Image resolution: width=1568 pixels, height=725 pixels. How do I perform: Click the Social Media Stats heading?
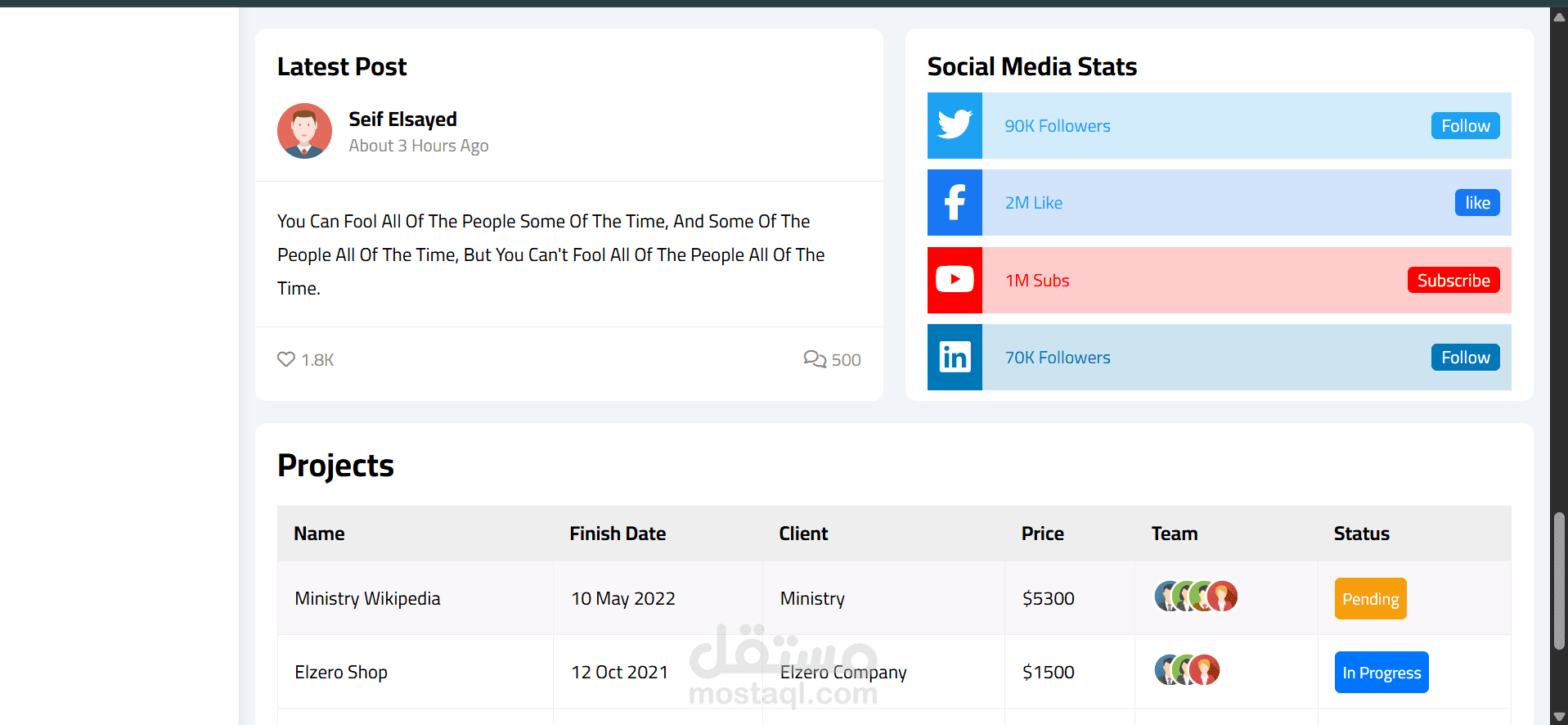pyautogui.click(x=1031, y=66)
